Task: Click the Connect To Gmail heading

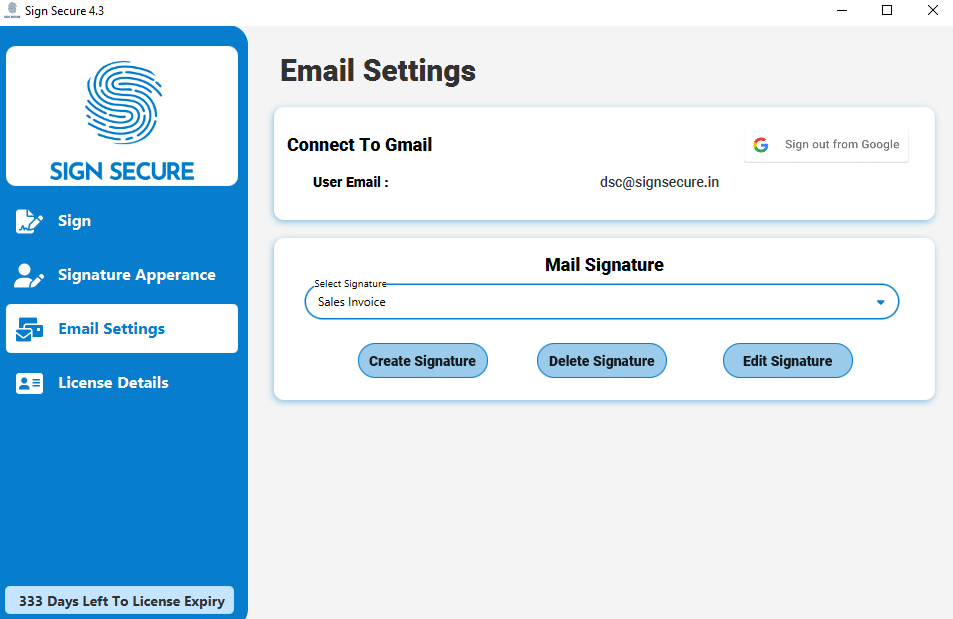Action: 359,145
